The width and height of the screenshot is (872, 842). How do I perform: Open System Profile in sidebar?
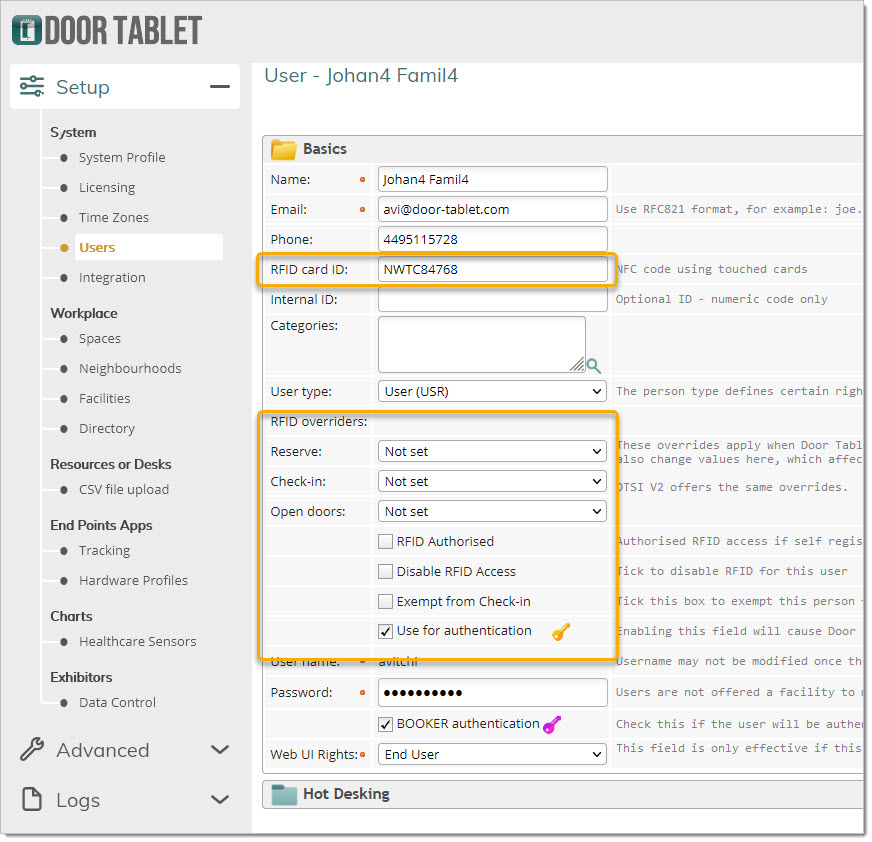click(x=122, y=157)
